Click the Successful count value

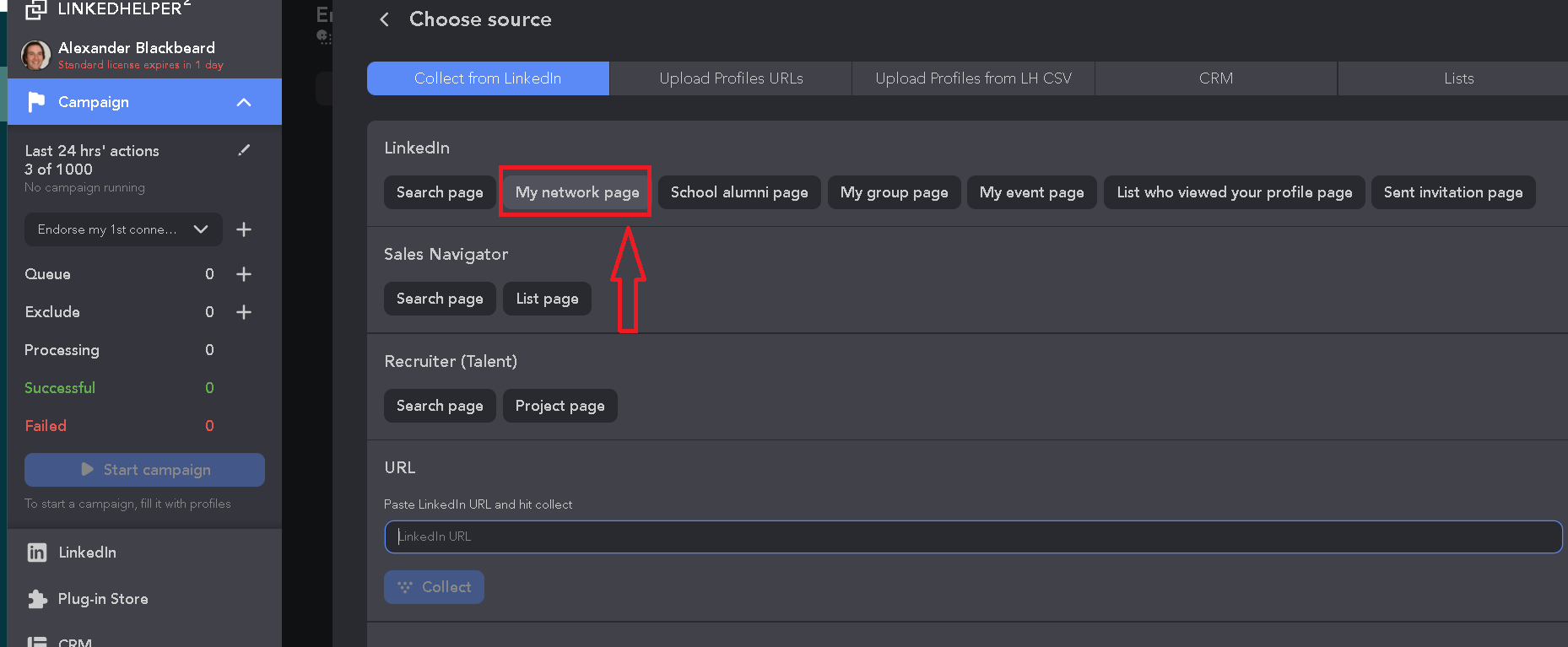coord(210,388)
